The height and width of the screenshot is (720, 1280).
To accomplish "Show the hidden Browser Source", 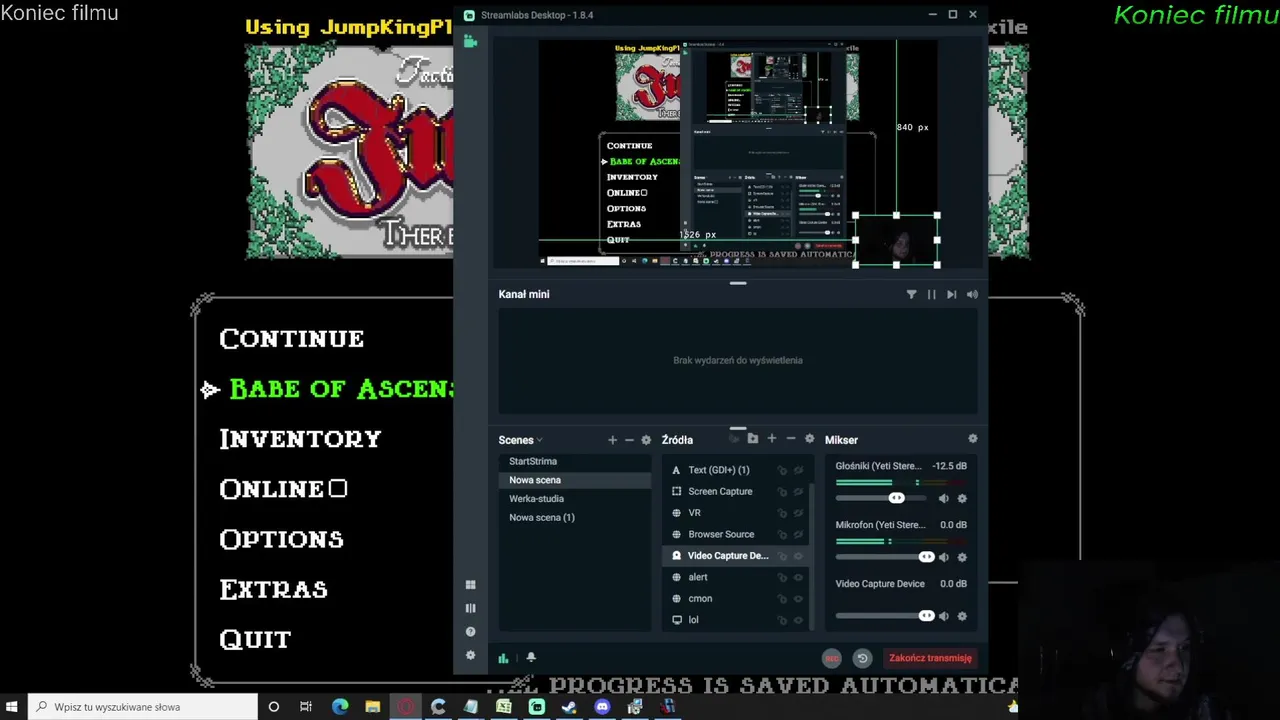I will click(x=798, y=535).
